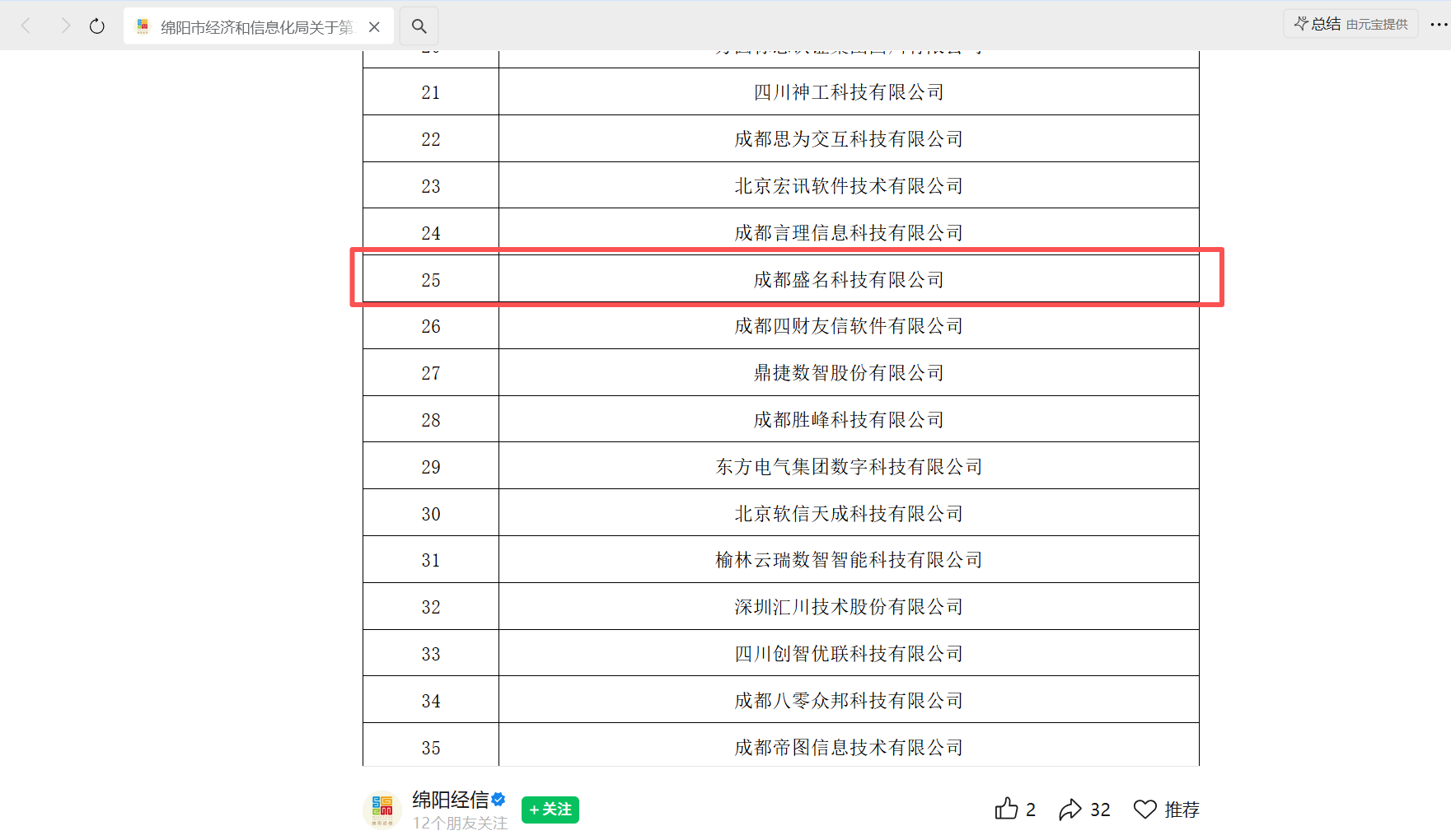This screenshot has height=840, width=1451.
Task: Enable following via the green 关注 toggle
Action: pyautogui.click(x=550, y=810)
